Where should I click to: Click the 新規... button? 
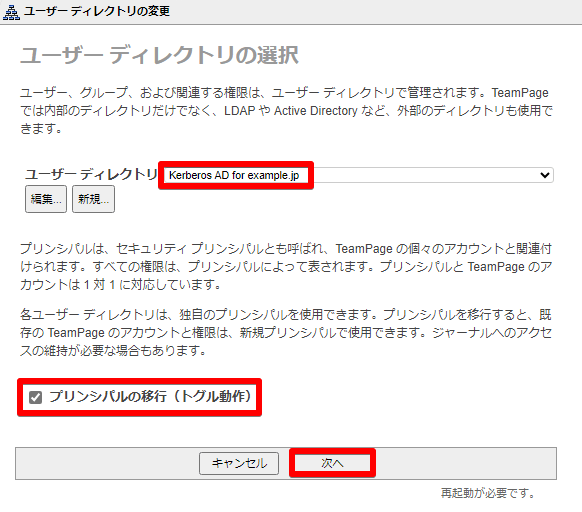coord(93,199)
